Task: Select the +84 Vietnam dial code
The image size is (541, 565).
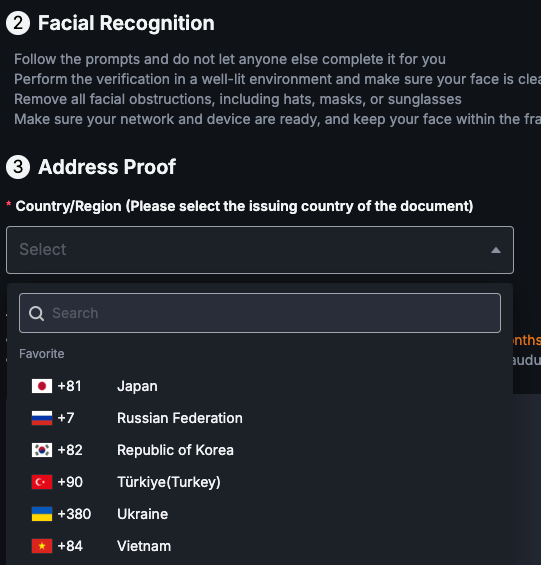Action: (x=70, y=546)
